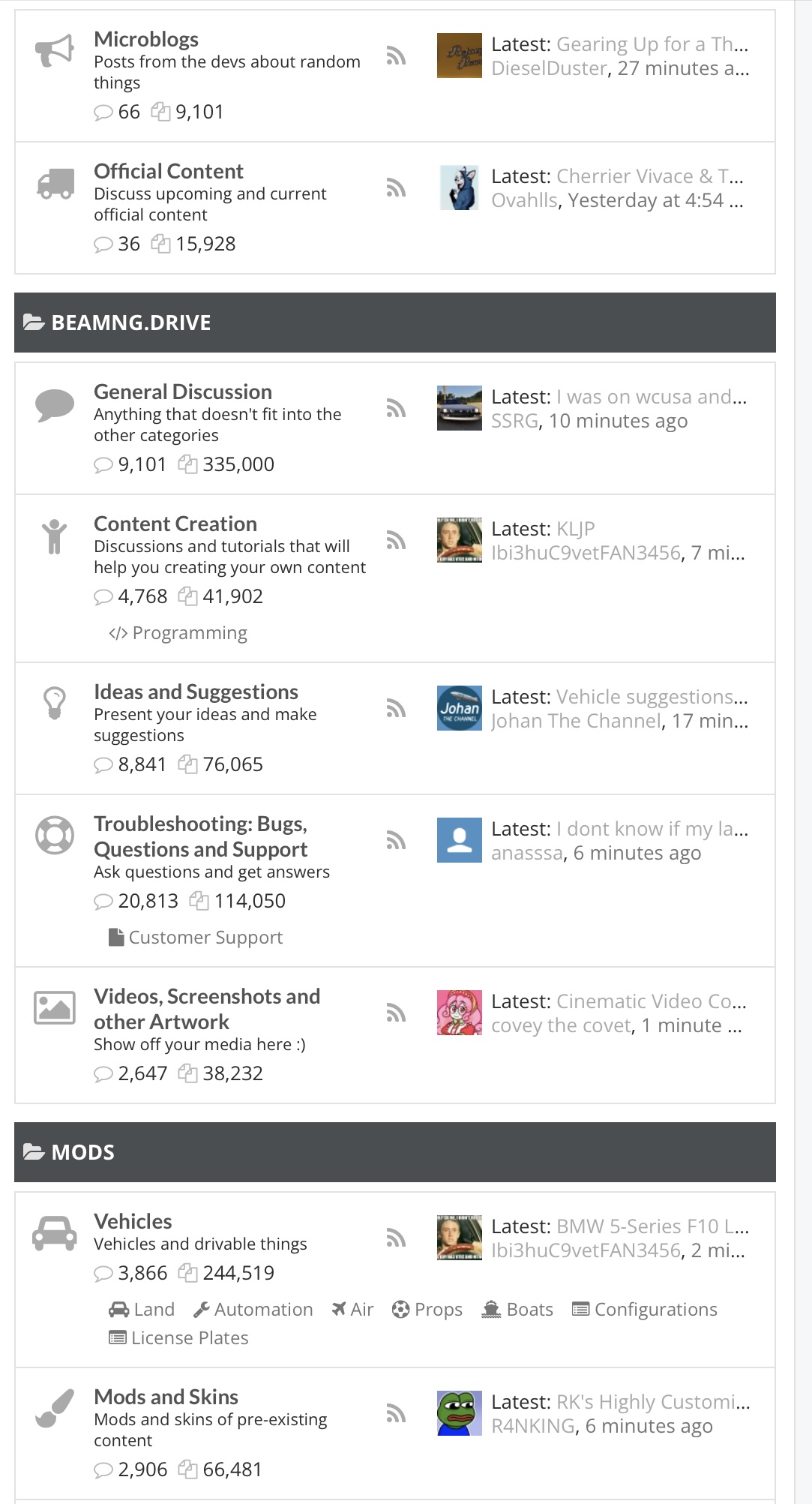Open RSS feed for General Discussion
The height and width of the screenshot is (1504, 812).
(x=396, y=408)
